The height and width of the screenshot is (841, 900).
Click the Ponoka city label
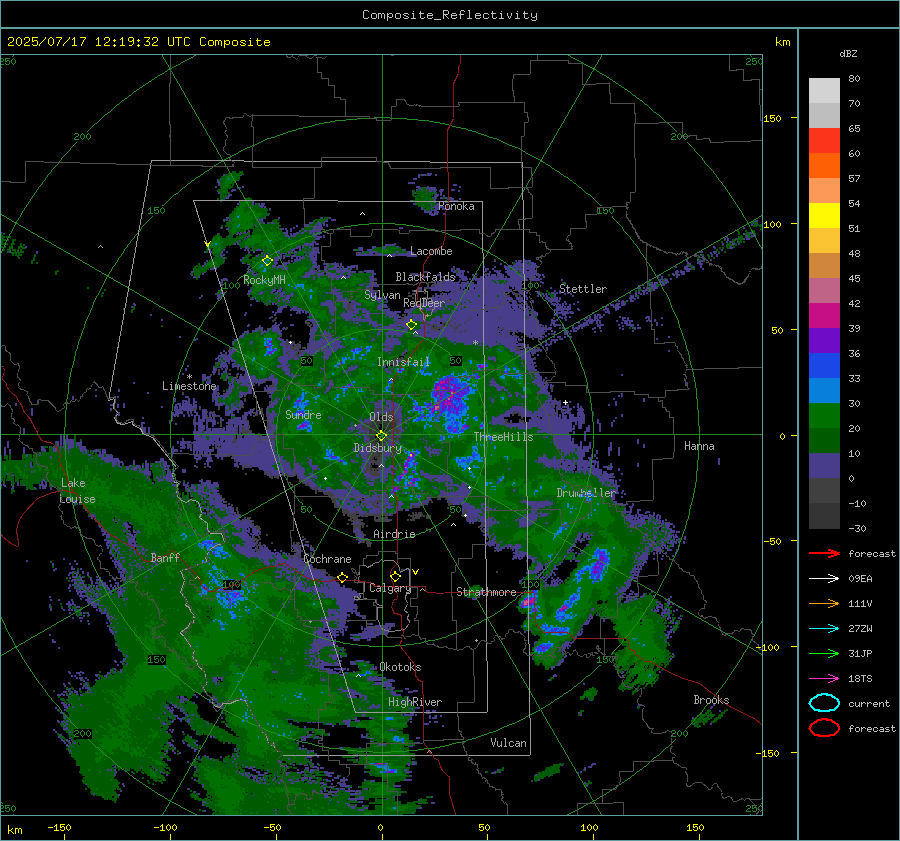click(x=456, y=206)
